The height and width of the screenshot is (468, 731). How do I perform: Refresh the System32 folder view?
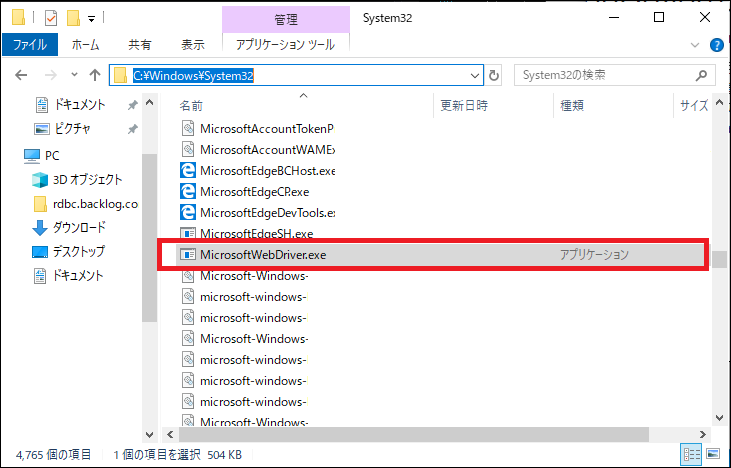[494, 76]
